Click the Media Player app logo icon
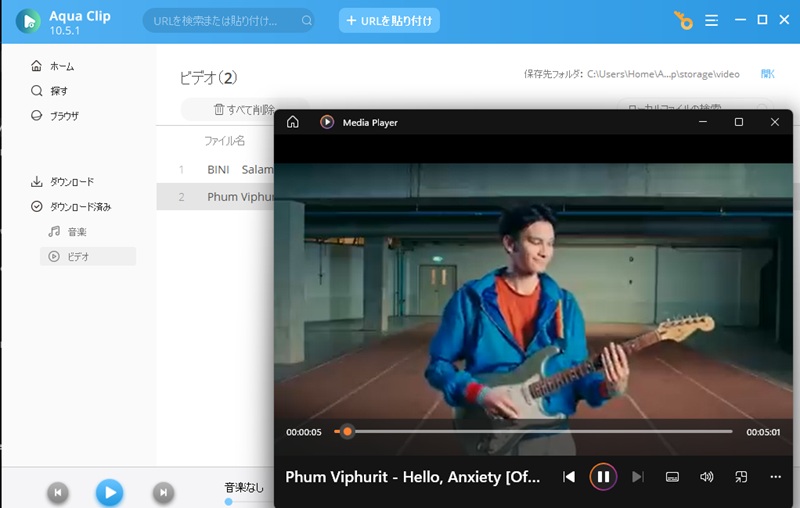 (327, 122)
